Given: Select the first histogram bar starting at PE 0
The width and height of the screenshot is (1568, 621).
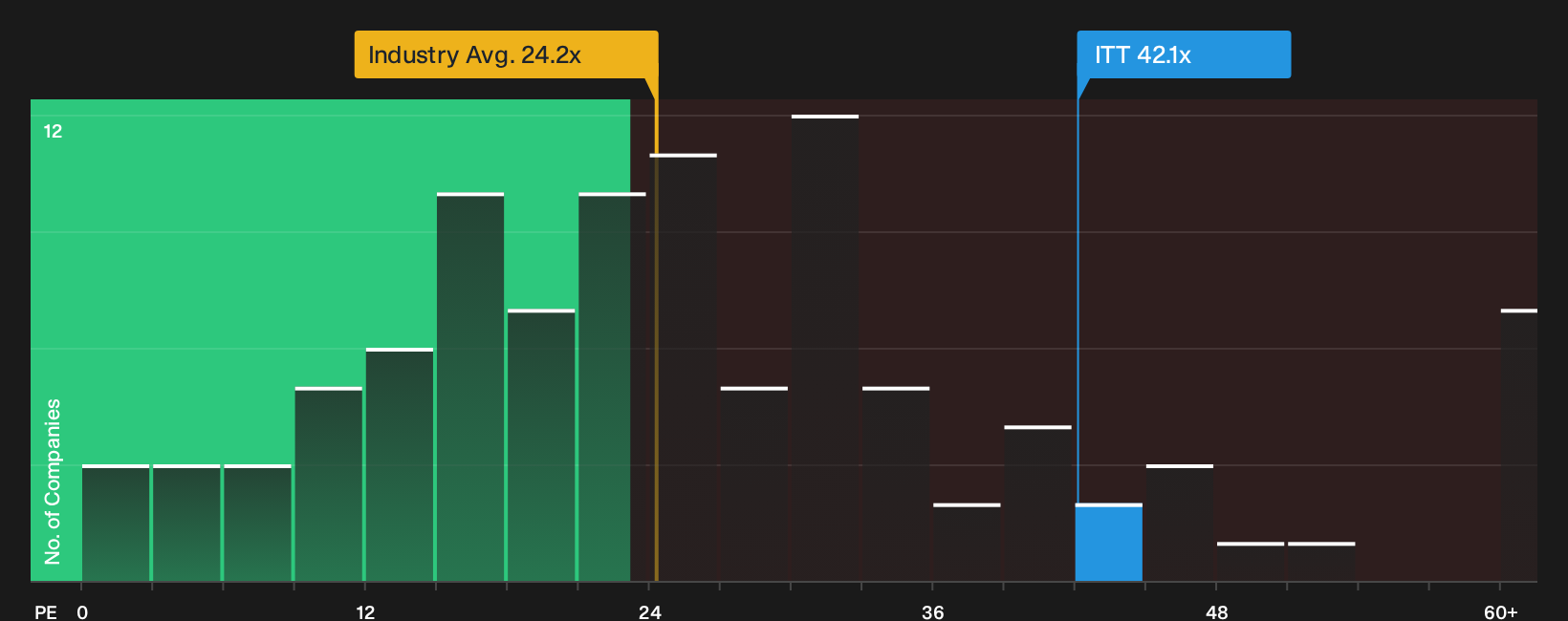Looking at the screenshot, I should 116,523.
